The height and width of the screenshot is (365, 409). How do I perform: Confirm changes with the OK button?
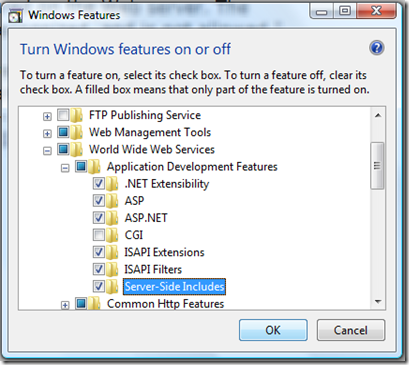(273, 330)
